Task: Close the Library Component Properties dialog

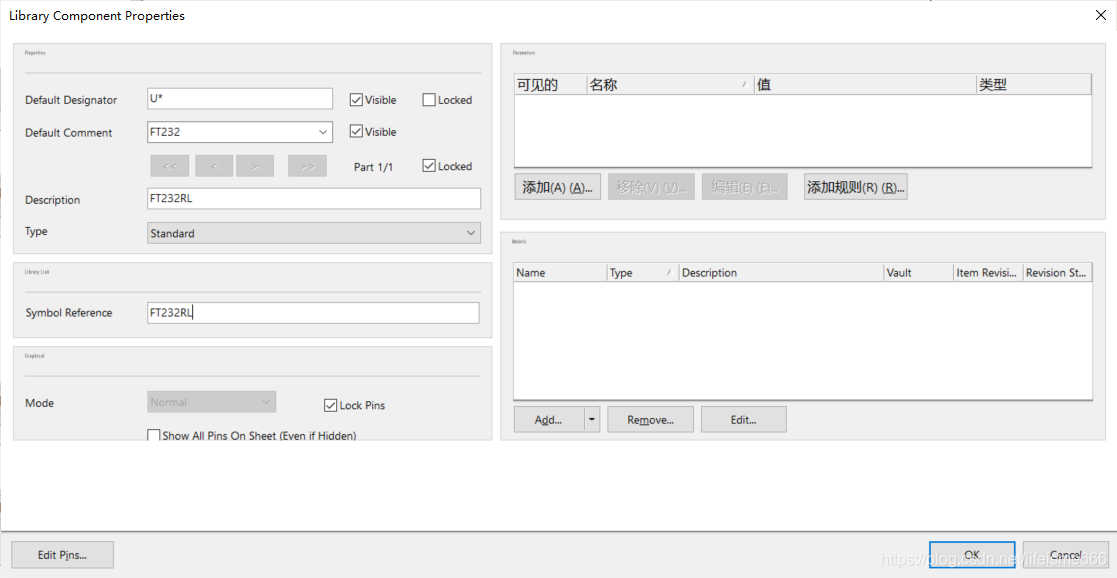Action: point(1100,15)
